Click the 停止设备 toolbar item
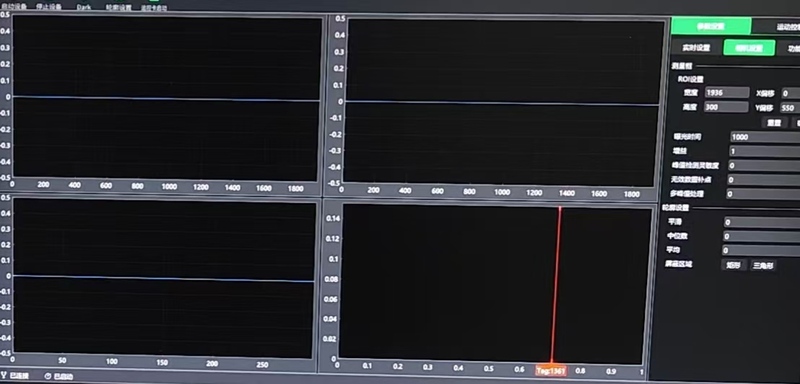The image size is (800, 384). 49,7
